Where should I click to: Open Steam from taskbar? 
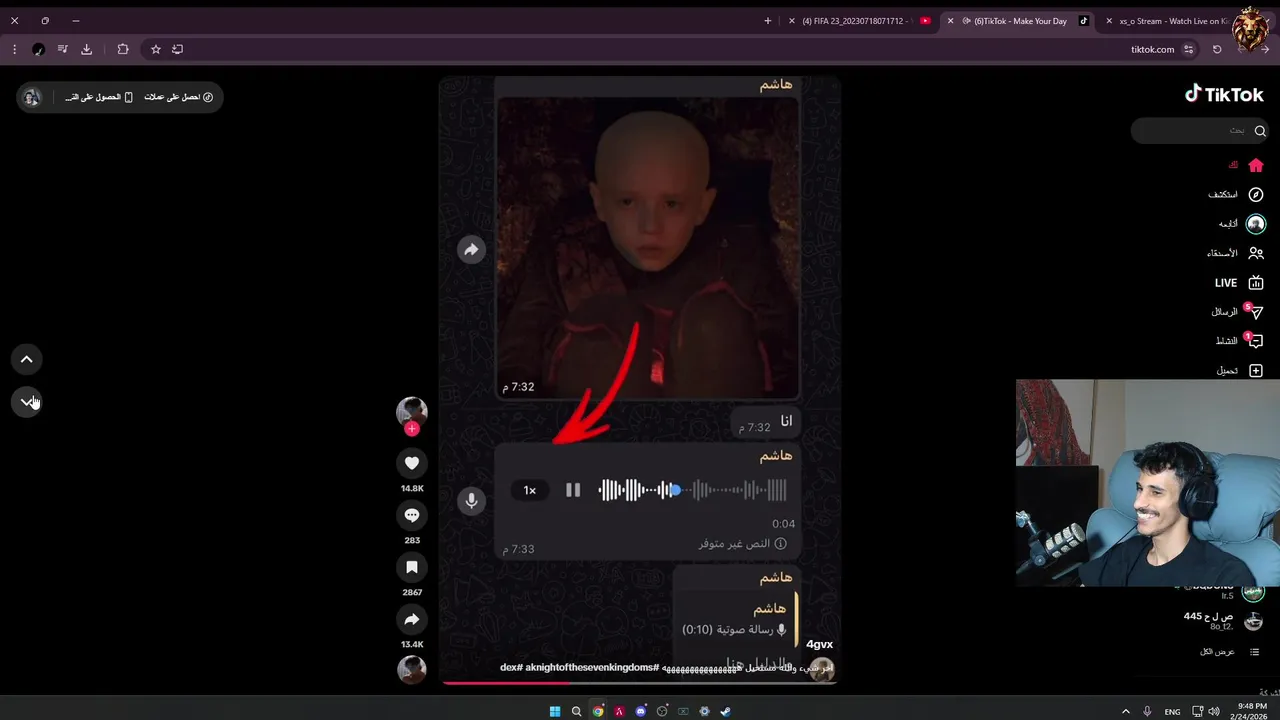[x=726, y=712]
